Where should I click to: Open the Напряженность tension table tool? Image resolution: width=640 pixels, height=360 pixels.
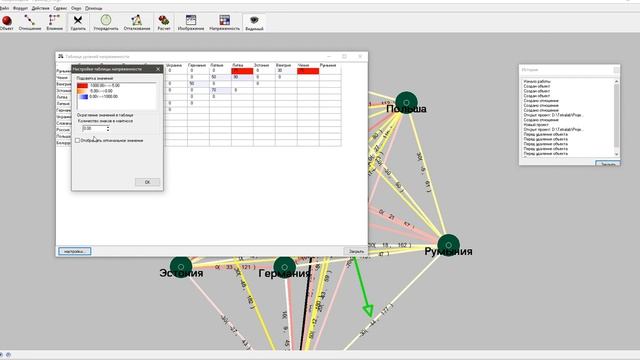224,23
